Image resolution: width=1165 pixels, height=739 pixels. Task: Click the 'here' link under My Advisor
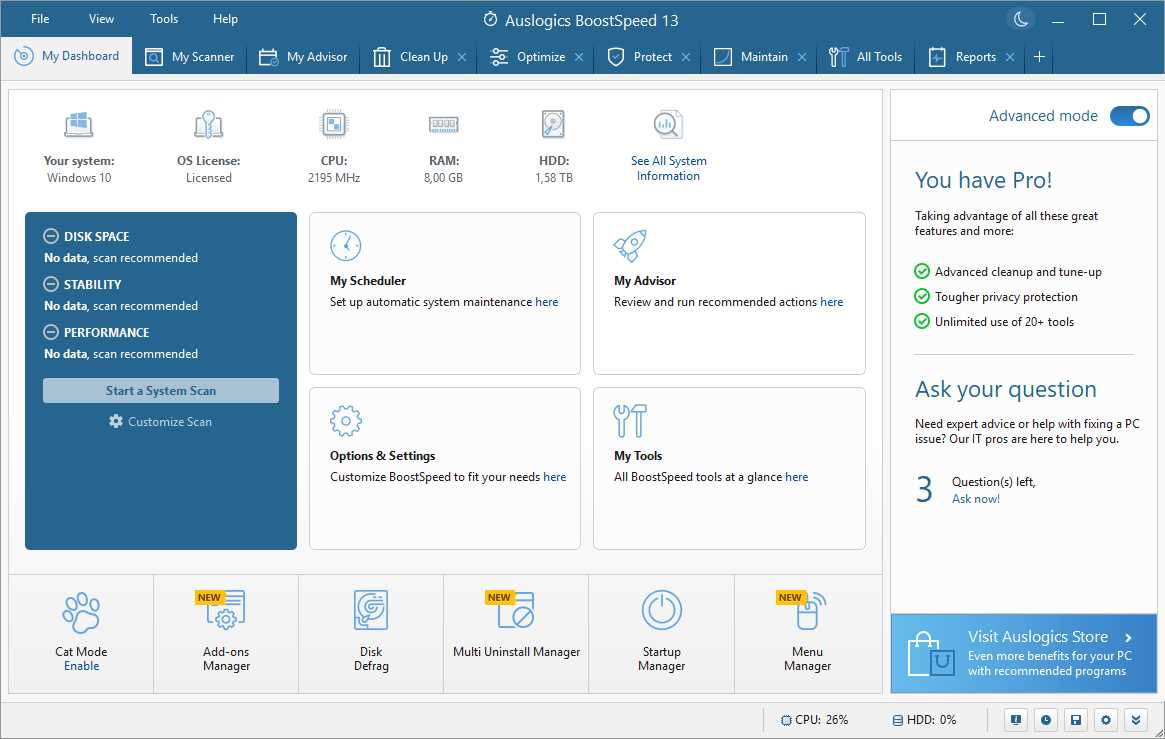(832, 302)
